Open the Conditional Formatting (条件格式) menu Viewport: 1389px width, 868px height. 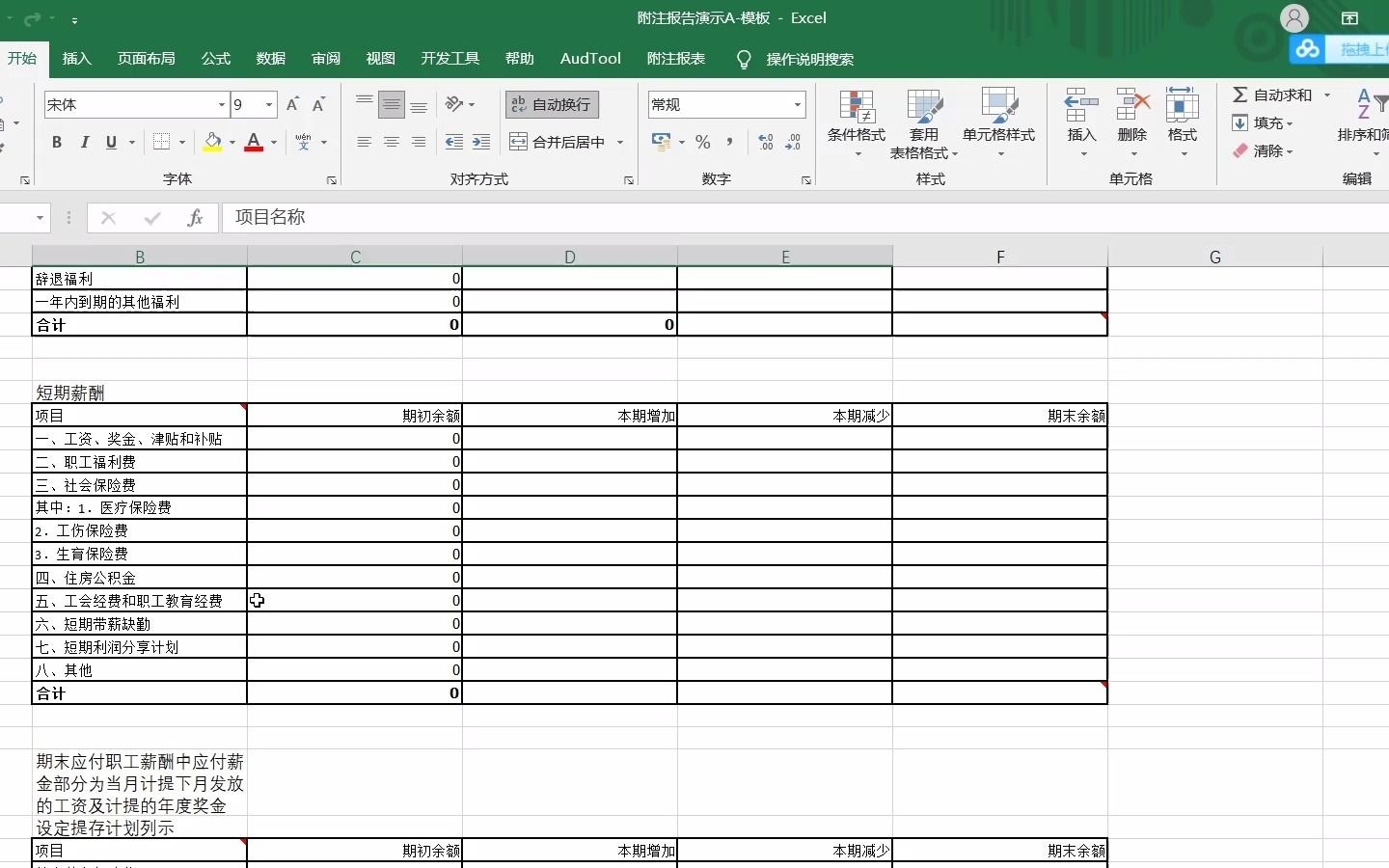click(855, 122)
